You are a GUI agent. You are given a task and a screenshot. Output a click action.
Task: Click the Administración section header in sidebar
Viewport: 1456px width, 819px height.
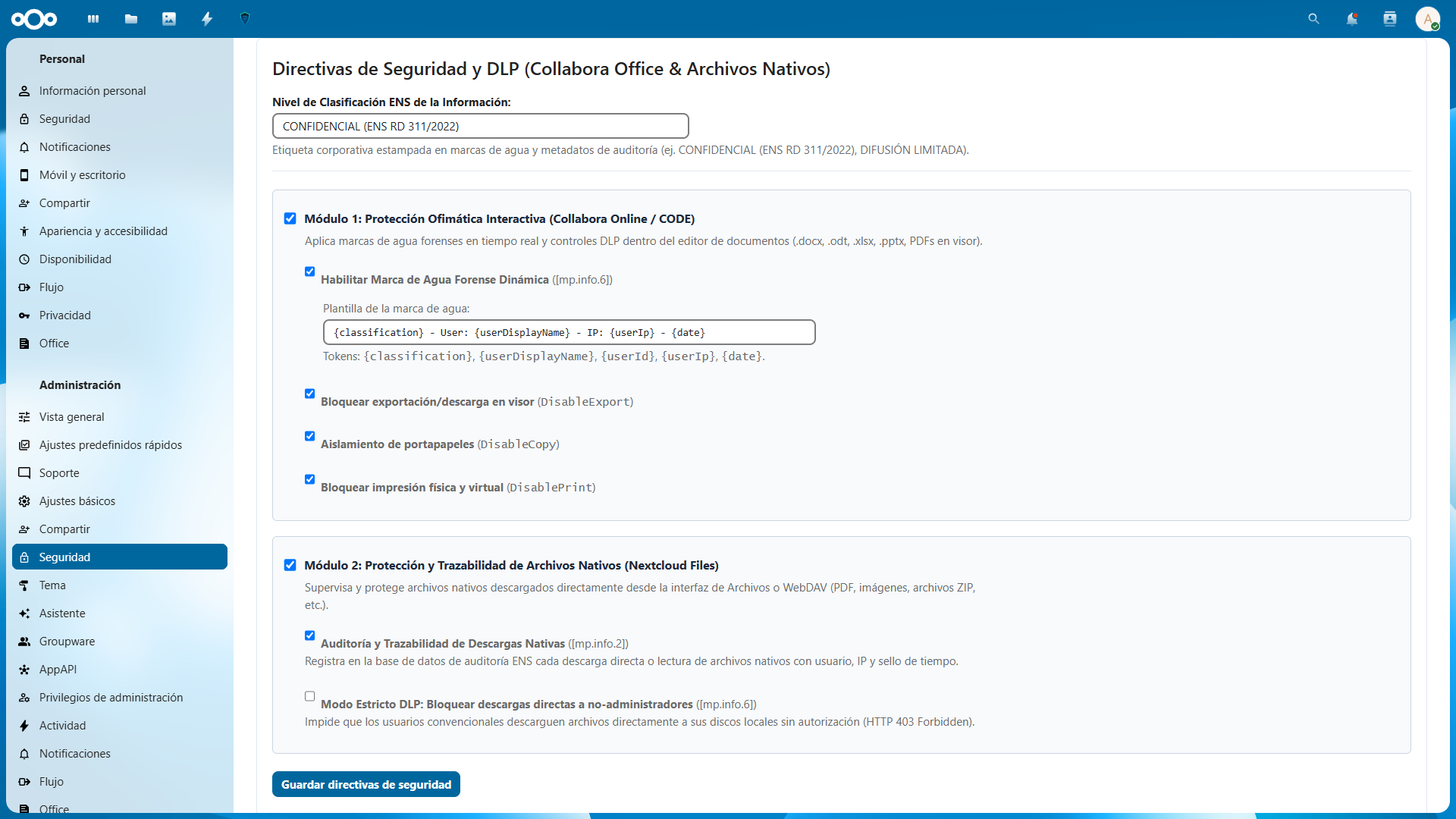pyautogui.click(x=80, y=385)
